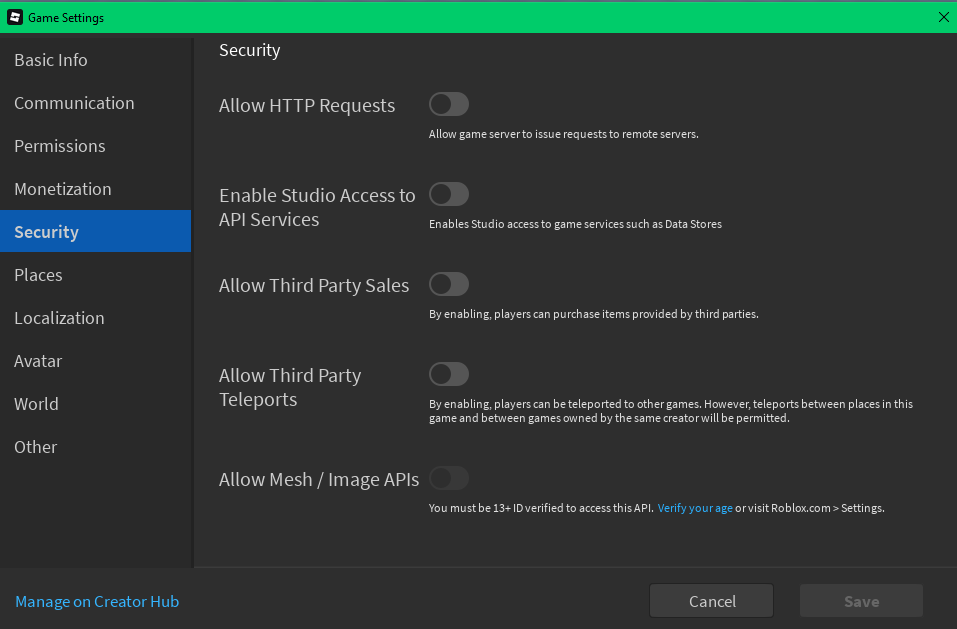Enable Allow Third Party Sales

[x=448, y=284]
